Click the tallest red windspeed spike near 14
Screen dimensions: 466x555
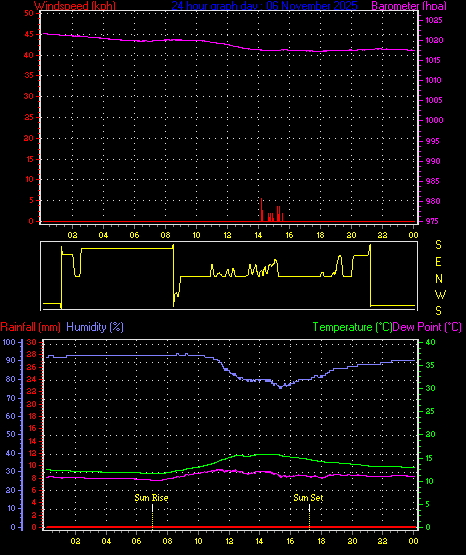pyautogui.click(x=261, y=210)
